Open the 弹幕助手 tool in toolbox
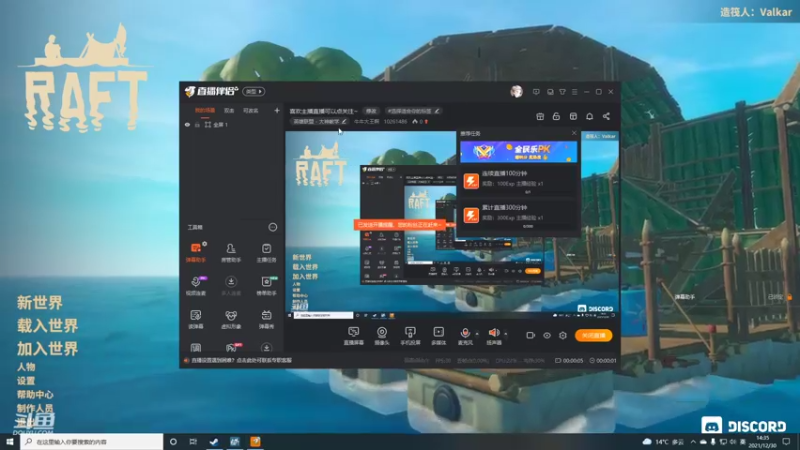Screen dimensions: 800x450 195,253
